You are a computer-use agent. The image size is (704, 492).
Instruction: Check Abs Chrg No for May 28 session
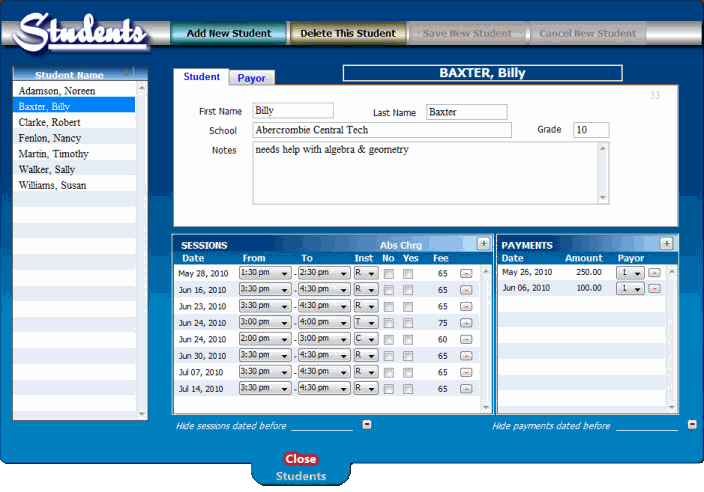pos(388,273)
